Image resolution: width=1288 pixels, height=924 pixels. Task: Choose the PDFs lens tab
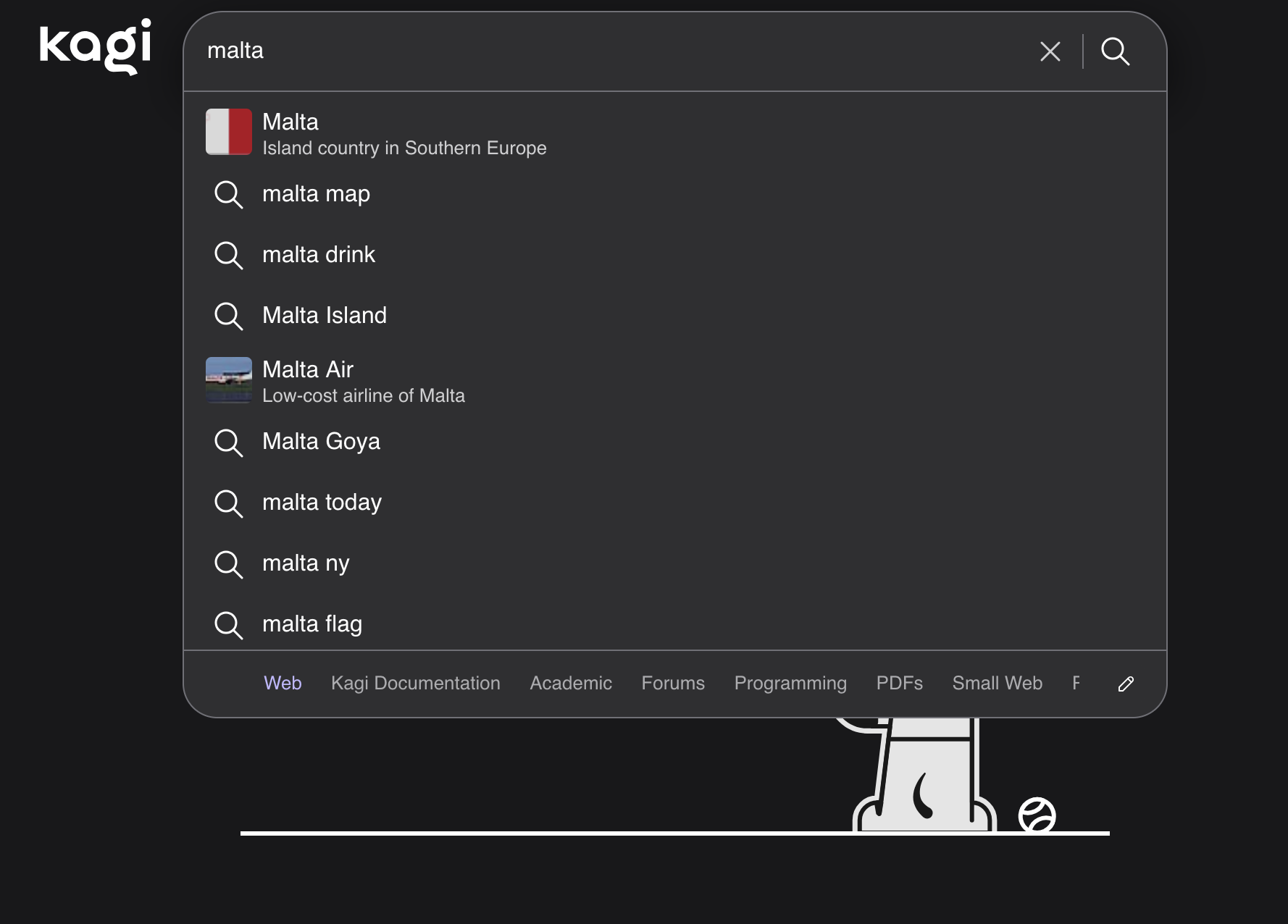click(x=899, y=683)
